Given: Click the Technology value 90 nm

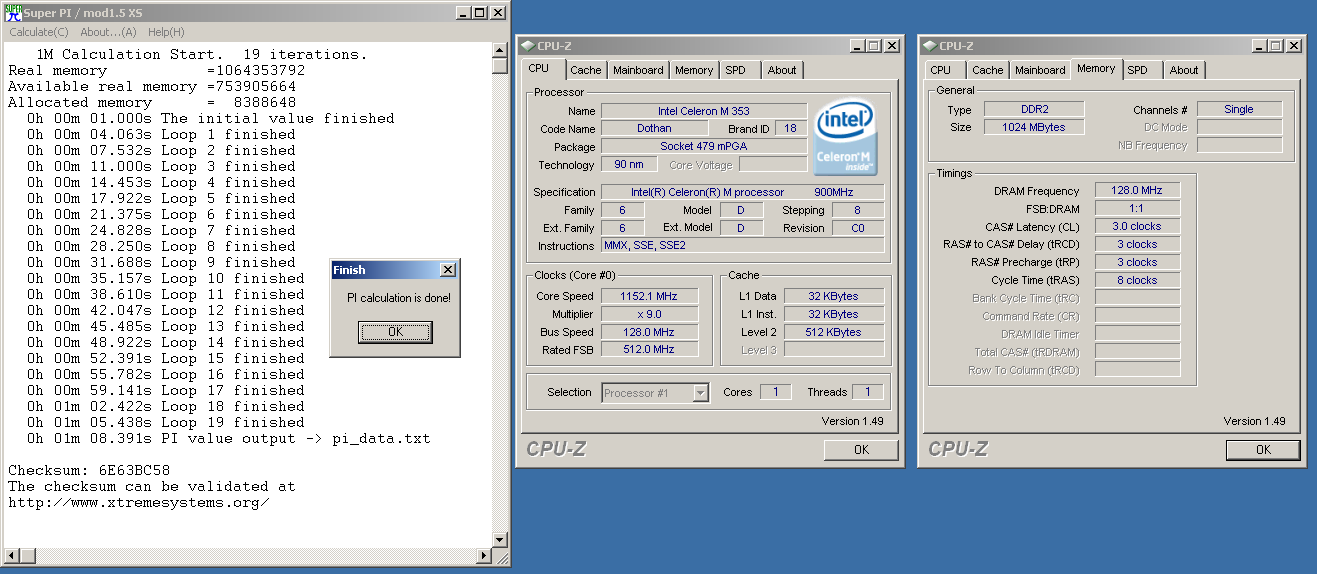Looking at the screenshot, I should click(628, 165).
